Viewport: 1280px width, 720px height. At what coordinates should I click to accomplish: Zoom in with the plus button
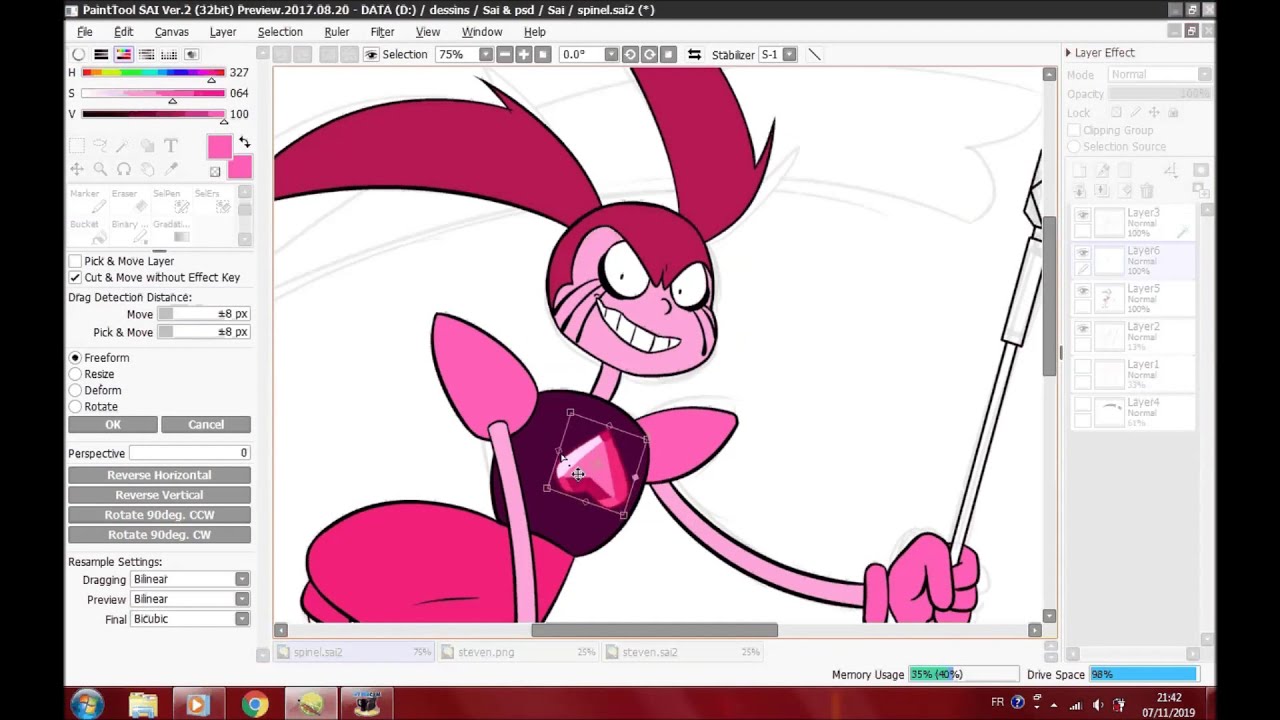pyautogui.click(x=523, y=54)
